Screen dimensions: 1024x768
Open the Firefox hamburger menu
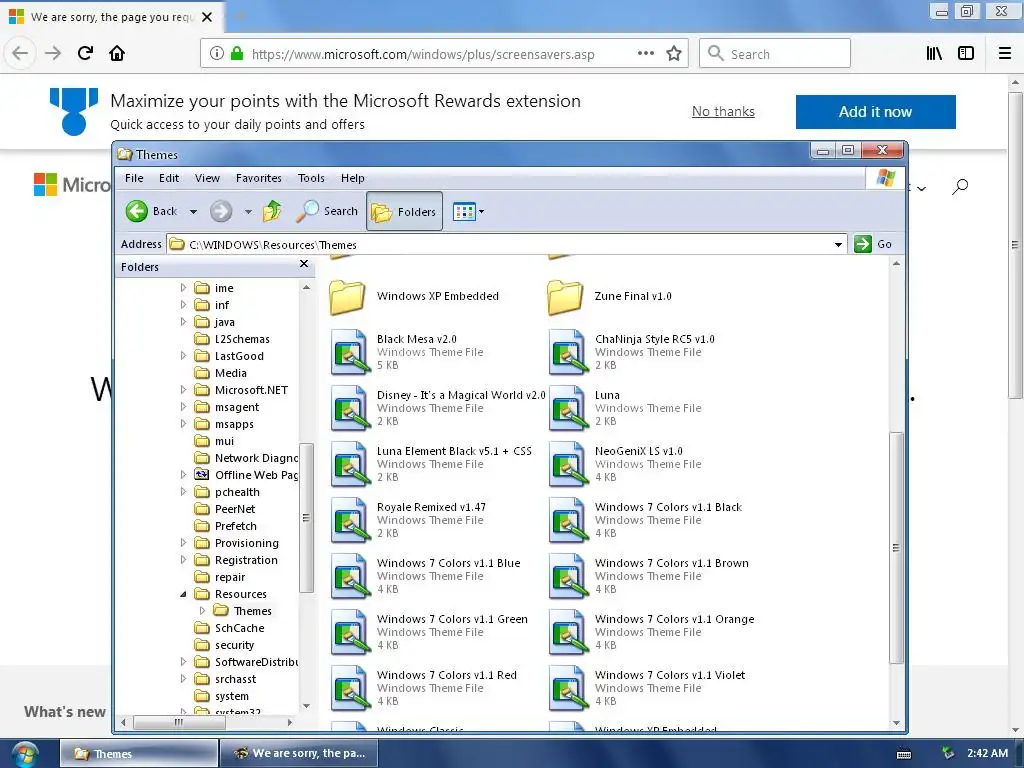(1005, 54)
